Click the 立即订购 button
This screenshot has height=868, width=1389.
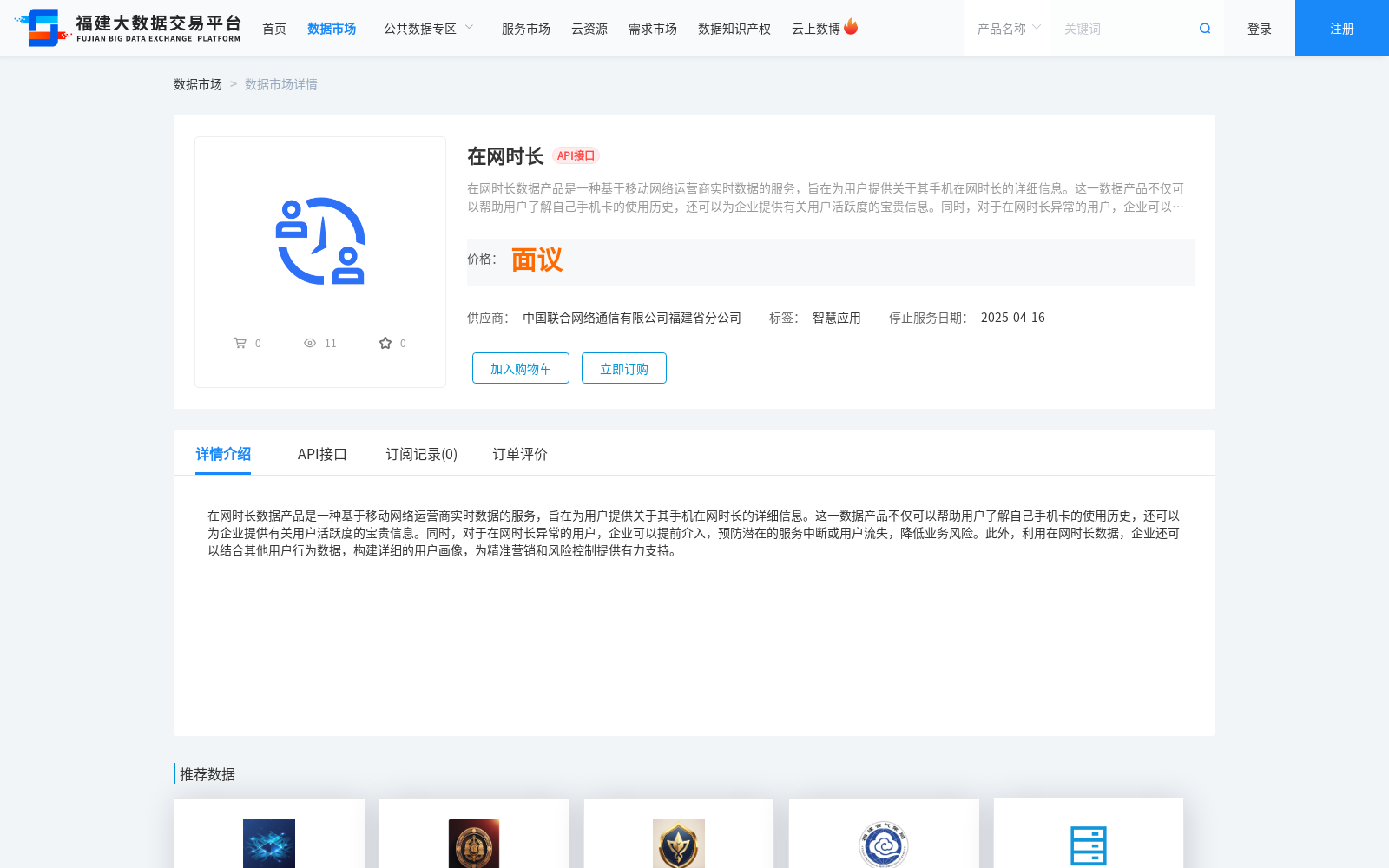pyautogui.click(x=624, y=368)
